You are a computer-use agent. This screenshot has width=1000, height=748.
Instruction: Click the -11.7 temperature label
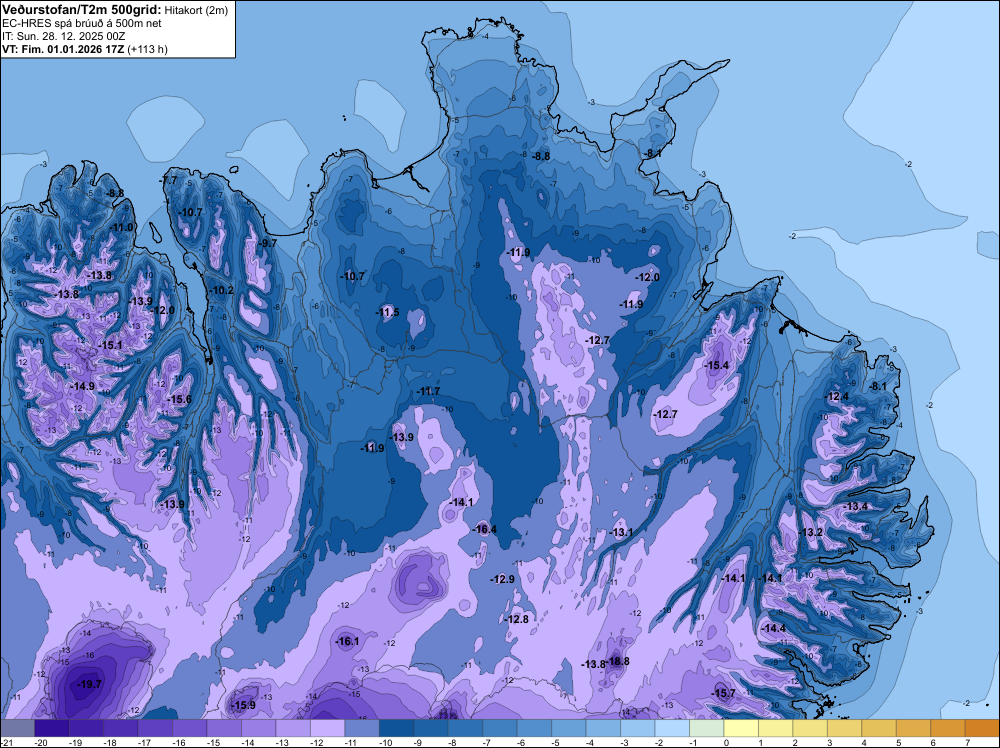point(427,391)
